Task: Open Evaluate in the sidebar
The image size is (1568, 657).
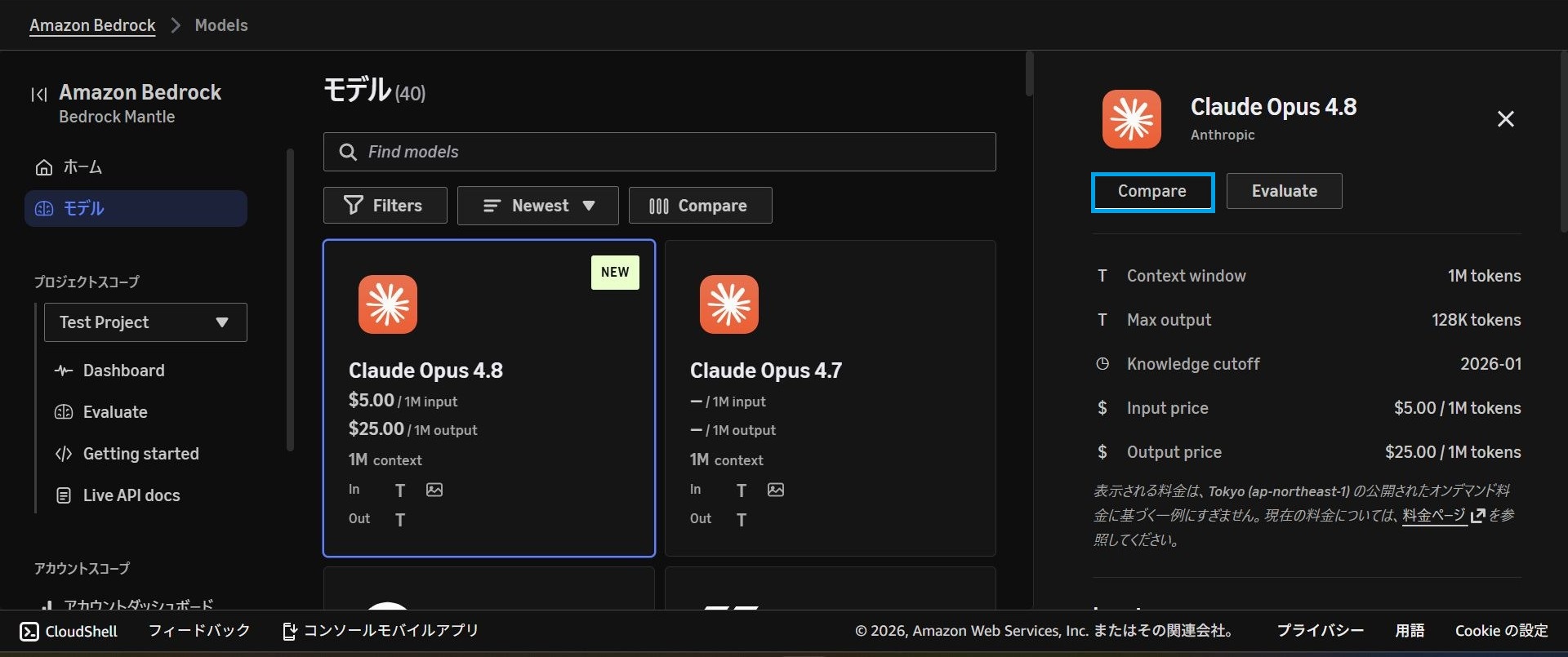Action: pos(115,412)
